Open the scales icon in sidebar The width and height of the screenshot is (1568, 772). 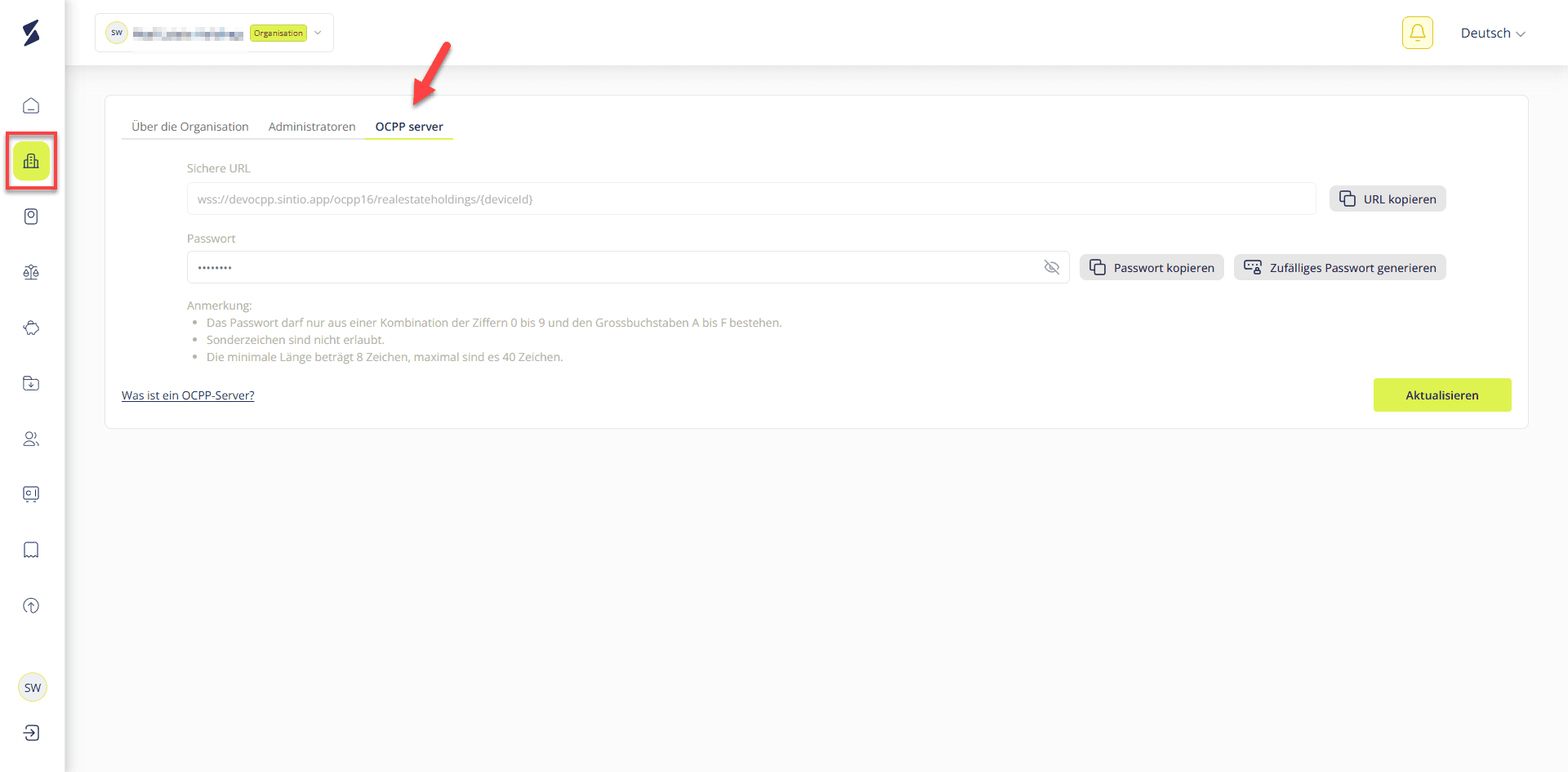[31, 272]
